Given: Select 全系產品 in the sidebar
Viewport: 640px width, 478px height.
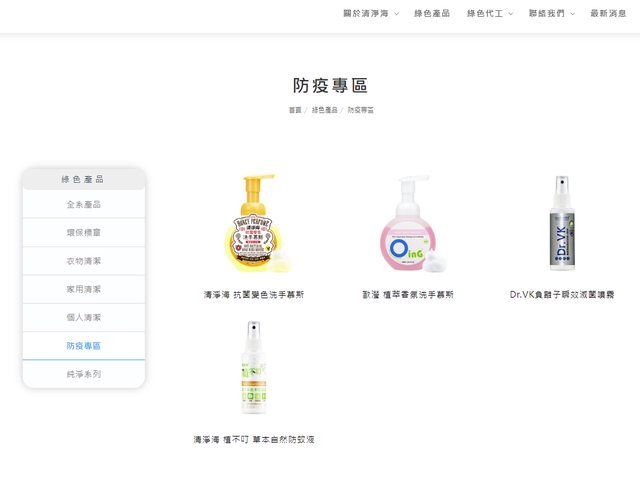Looking at the screenshot, I should pyautogui.click(x=83, y=204).
